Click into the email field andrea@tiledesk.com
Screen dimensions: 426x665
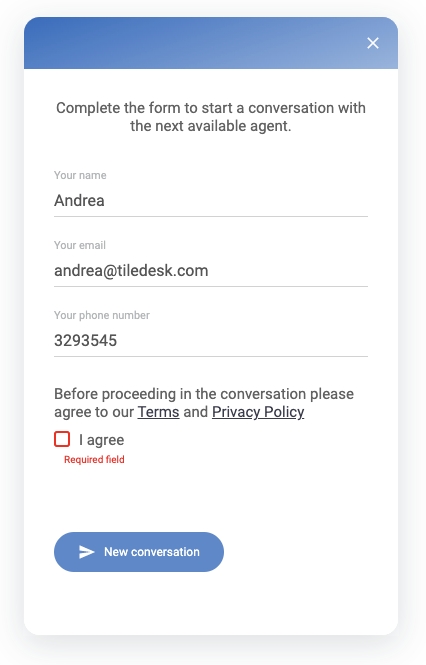coord(211,271)
